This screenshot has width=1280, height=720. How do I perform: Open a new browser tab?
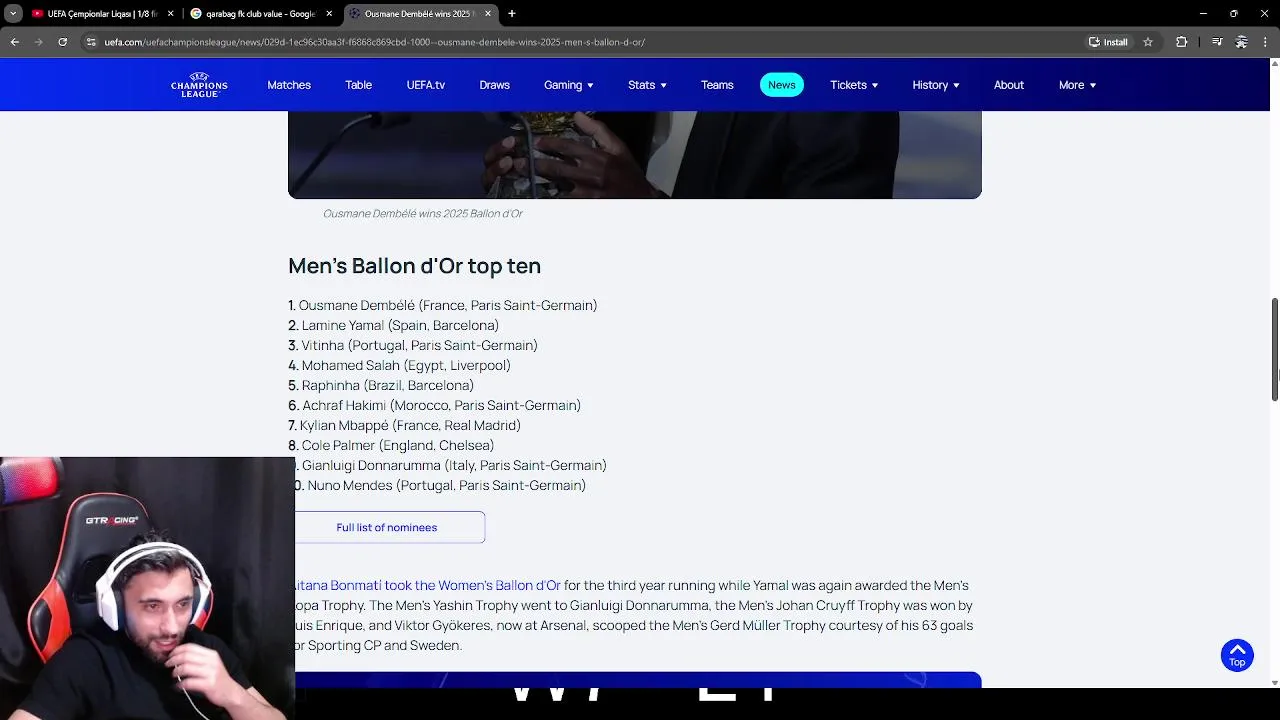[x=512, y=14]
